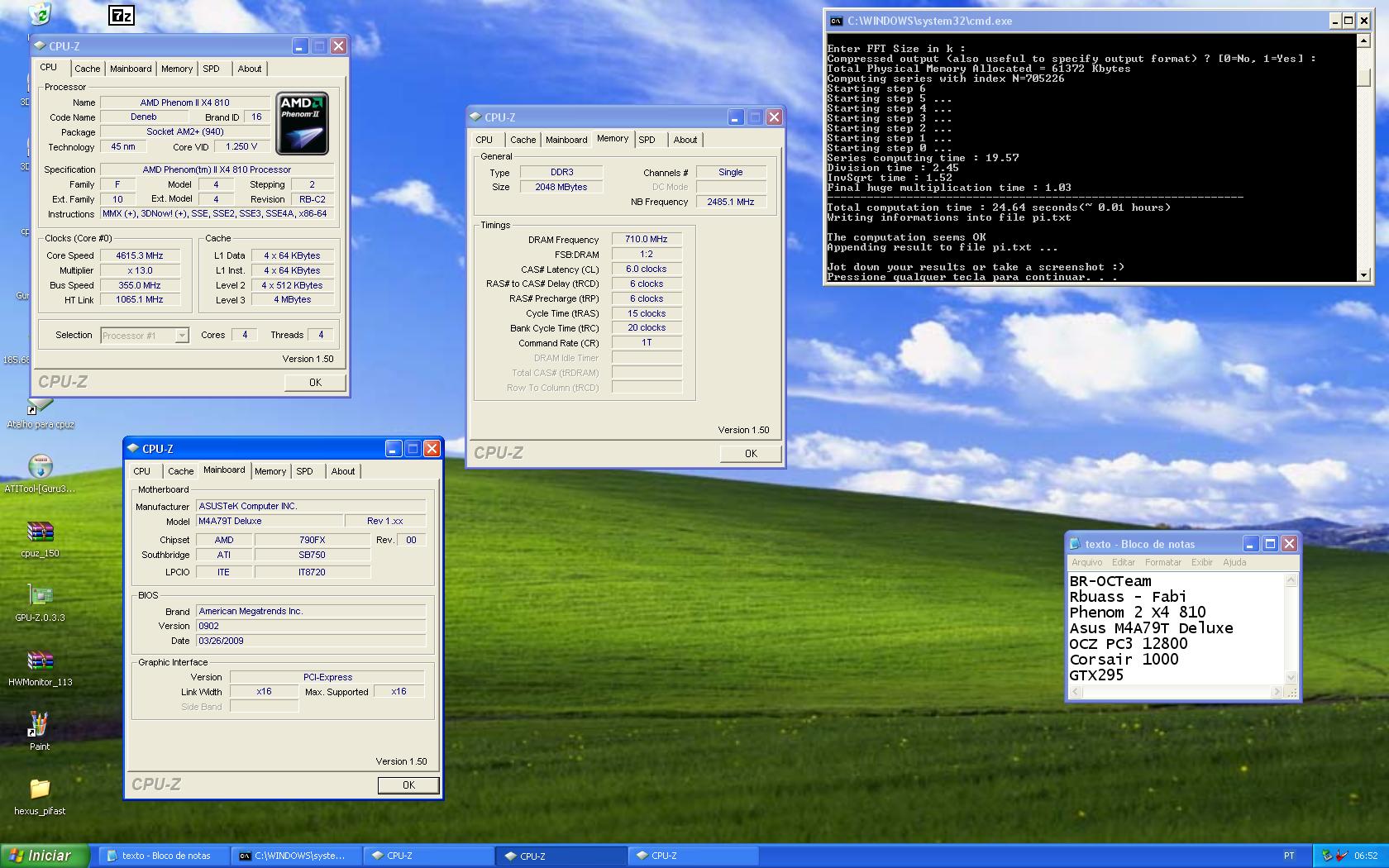This screenshot has height=868, width=1389.
Task: Switch to Mainboard tab in the processor CPU-Z window
Action: pyautogui.click(x=131, y=69)
